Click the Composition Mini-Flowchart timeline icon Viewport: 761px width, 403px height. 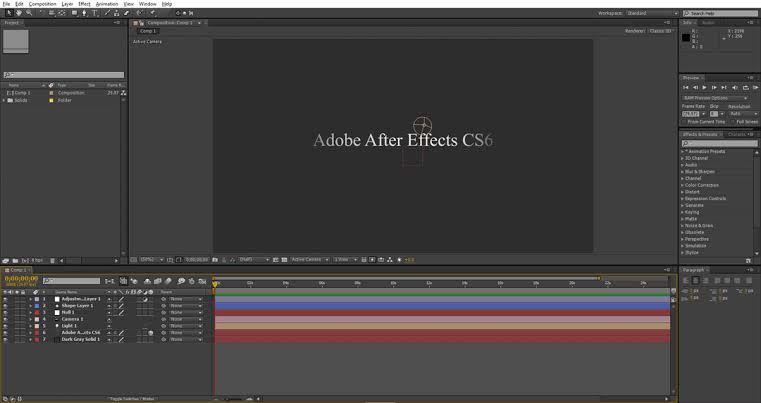pyautogui.click(x=110, y=281)
